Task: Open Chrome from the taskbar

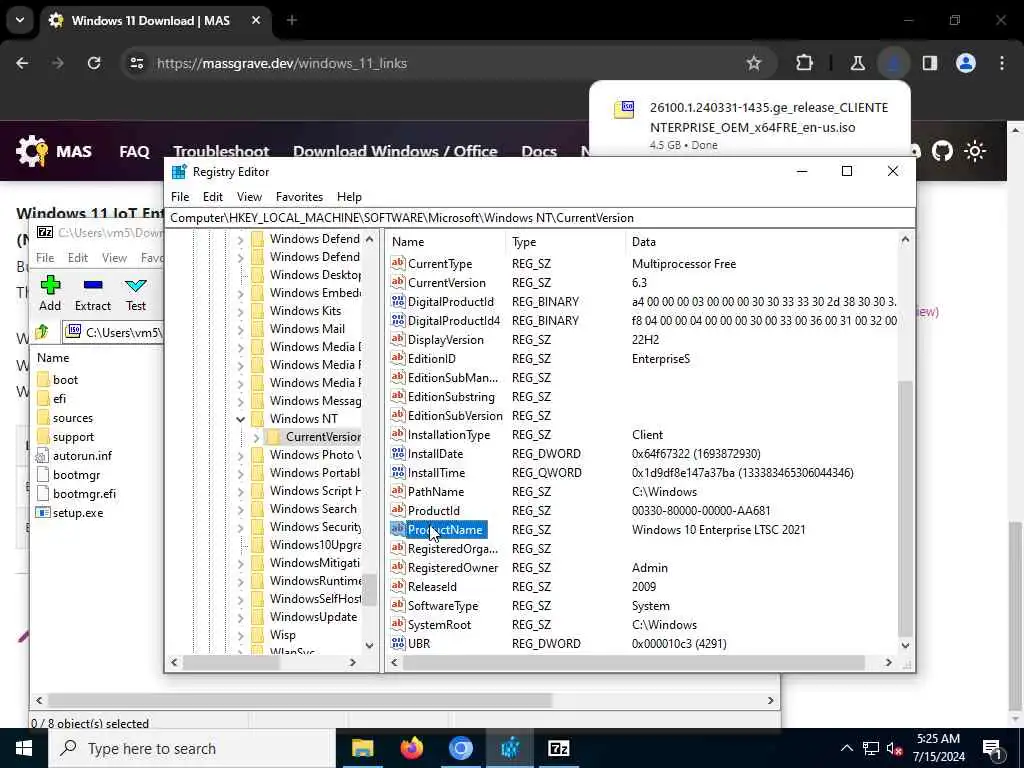Action: click(460, 748)
